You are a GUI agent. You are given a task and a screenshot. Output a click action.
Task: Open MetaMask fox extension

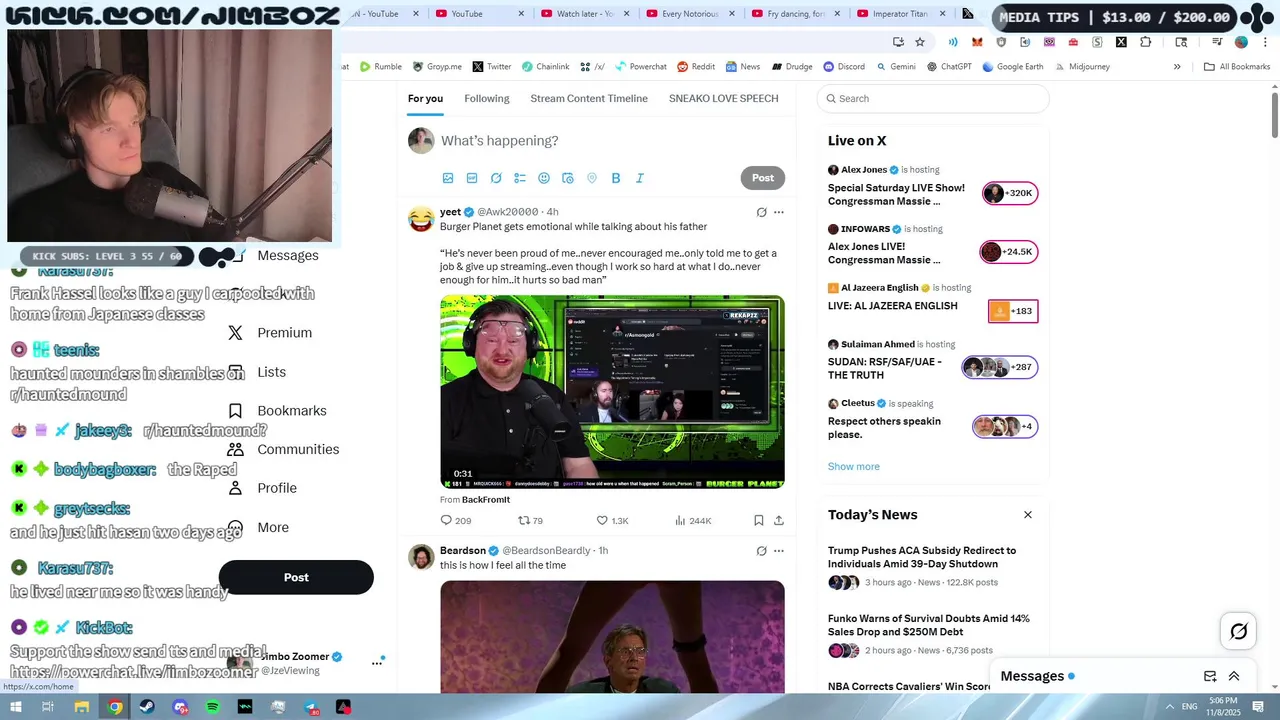pos(977,42)
